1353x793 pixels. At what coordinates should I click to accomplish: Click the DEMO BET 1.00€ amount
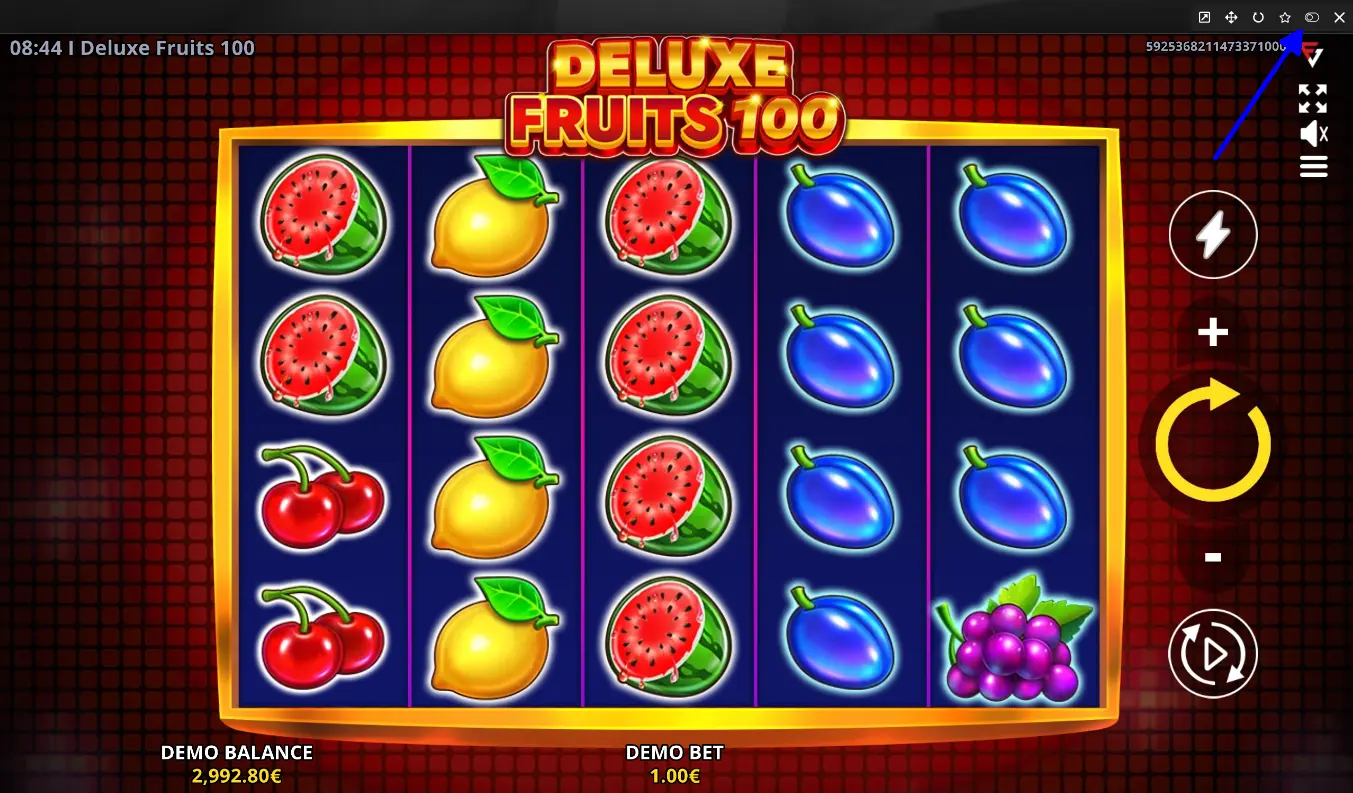coord(674,776)
